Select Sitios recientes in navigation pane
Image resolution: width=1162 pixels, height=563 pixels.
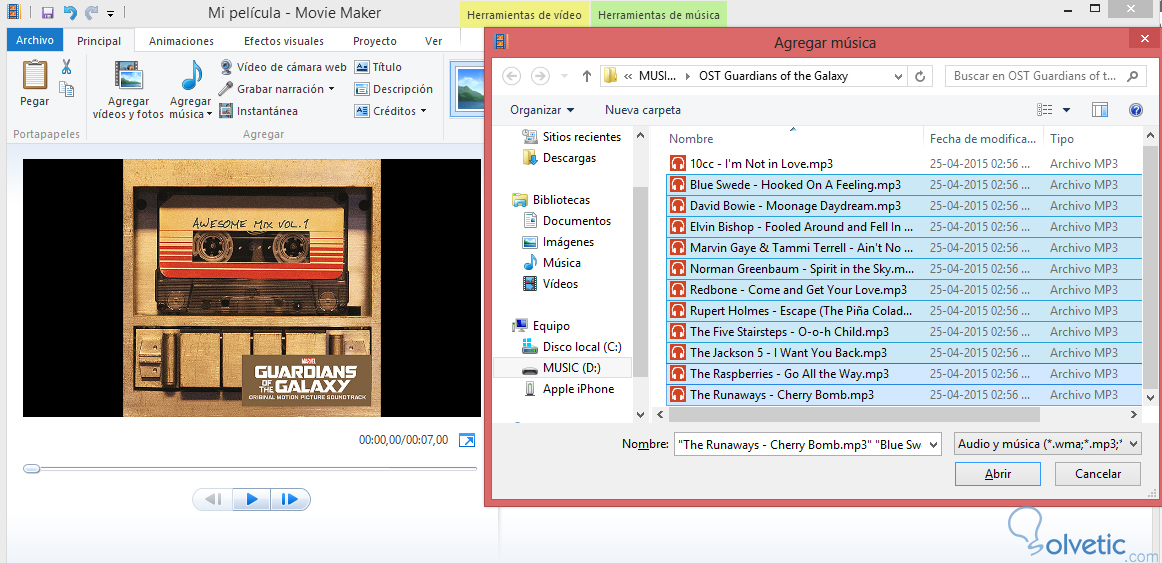click(x=571, y=137)
